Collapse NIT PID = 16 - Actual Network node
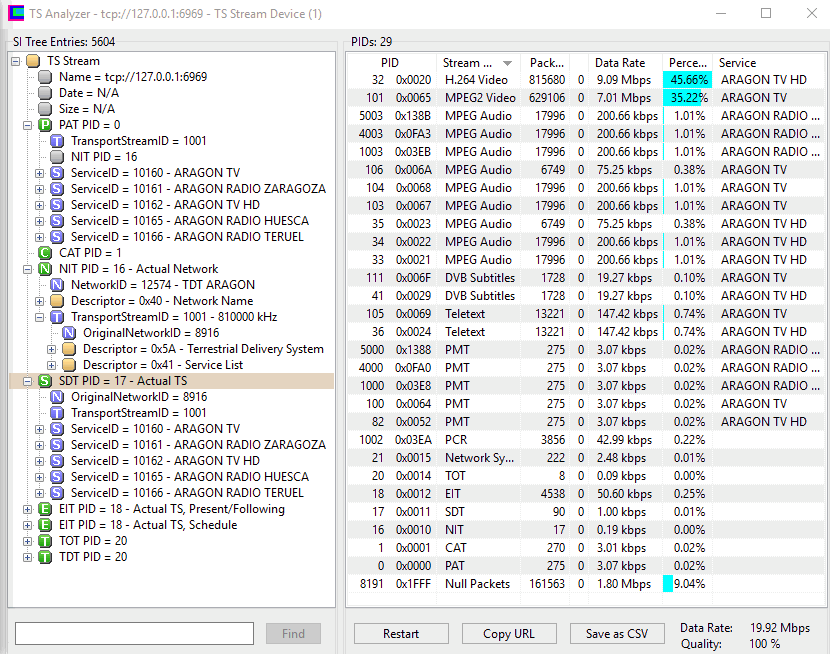 (x=28, y=269)
